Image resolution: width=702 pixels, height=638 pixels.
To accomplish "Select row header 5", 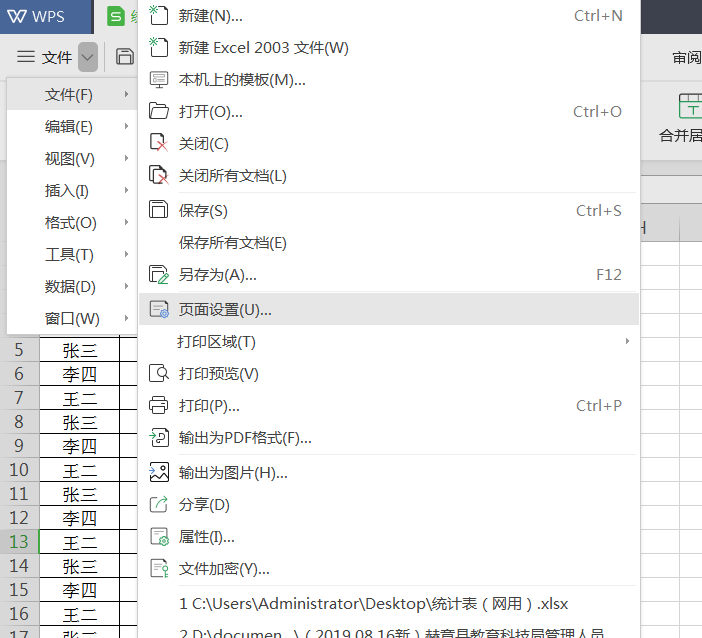I will [x=19, y=350].
